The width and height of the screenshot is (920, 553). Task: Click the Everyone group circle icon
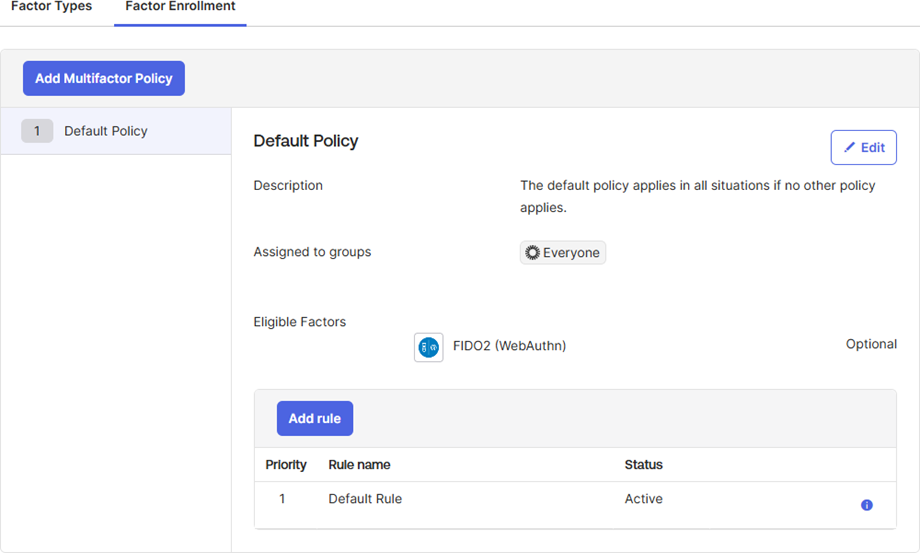pyautogui.click(x=532, y=253)
